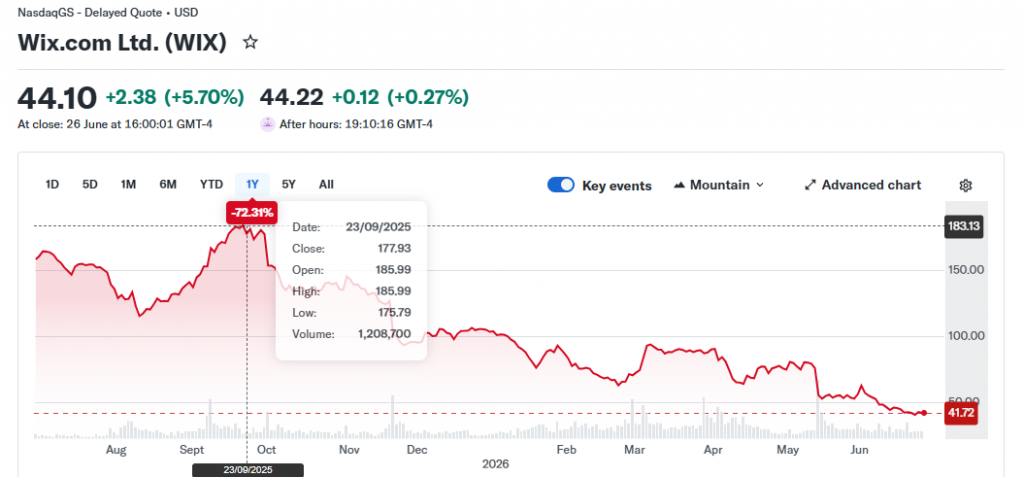Screen dimensions: 1024x477
Task: Select the 5D time range
Action: (90, 184)
